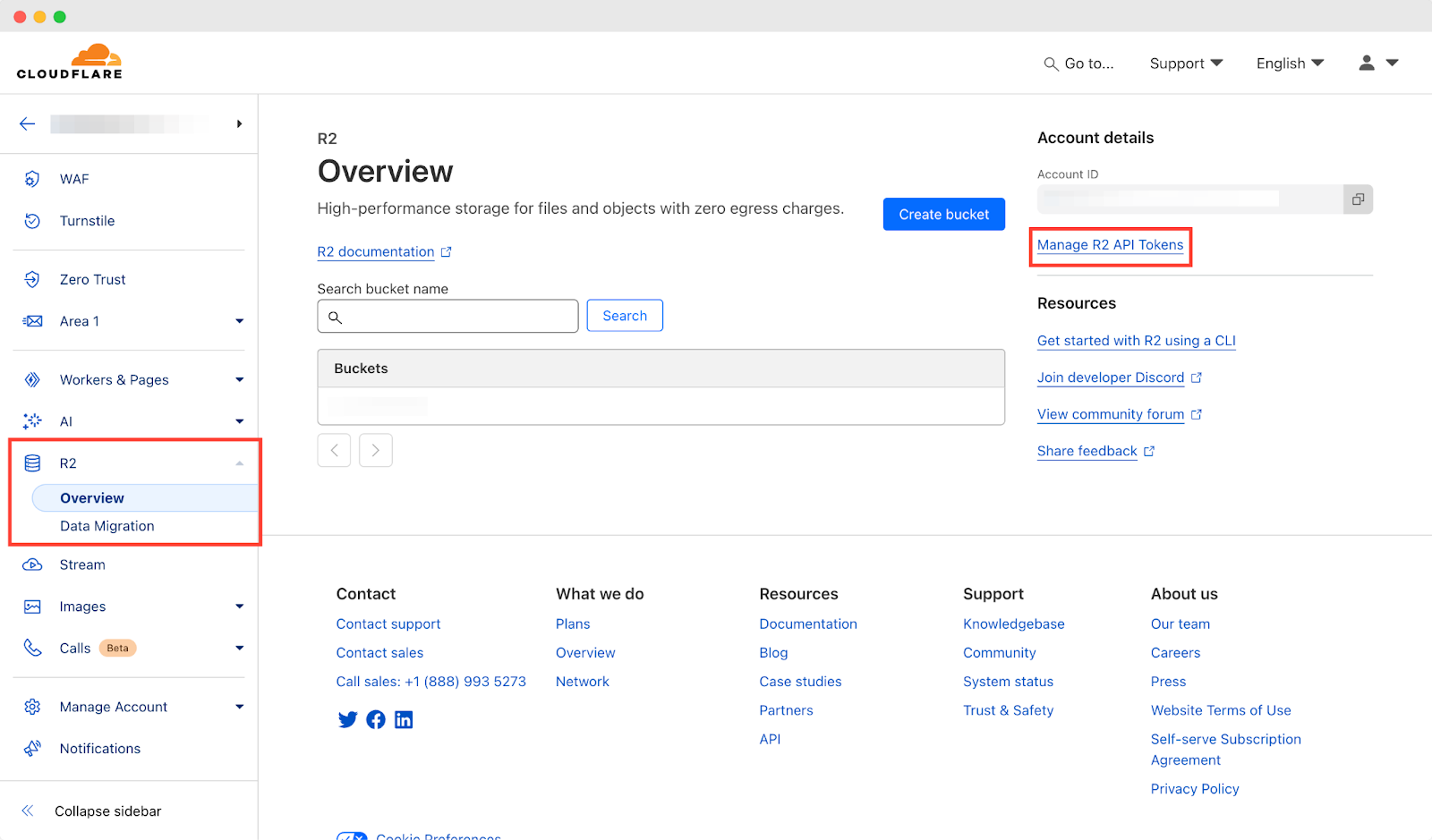1432x840 pixels.
Task: Open the user account profile menu
Action: point(1377,63)
